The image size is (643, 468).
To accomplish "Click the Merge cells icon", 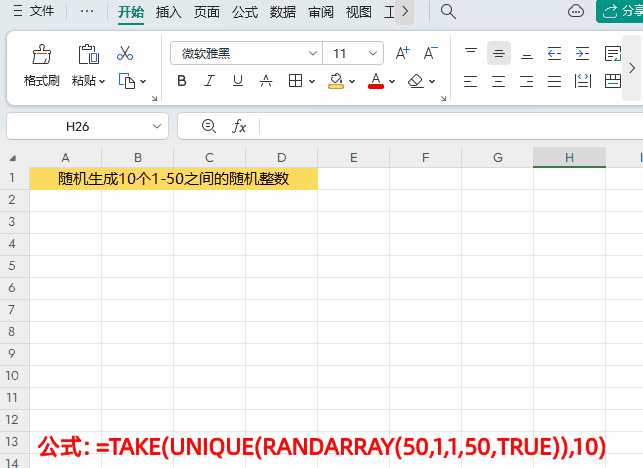I will 613,81.
